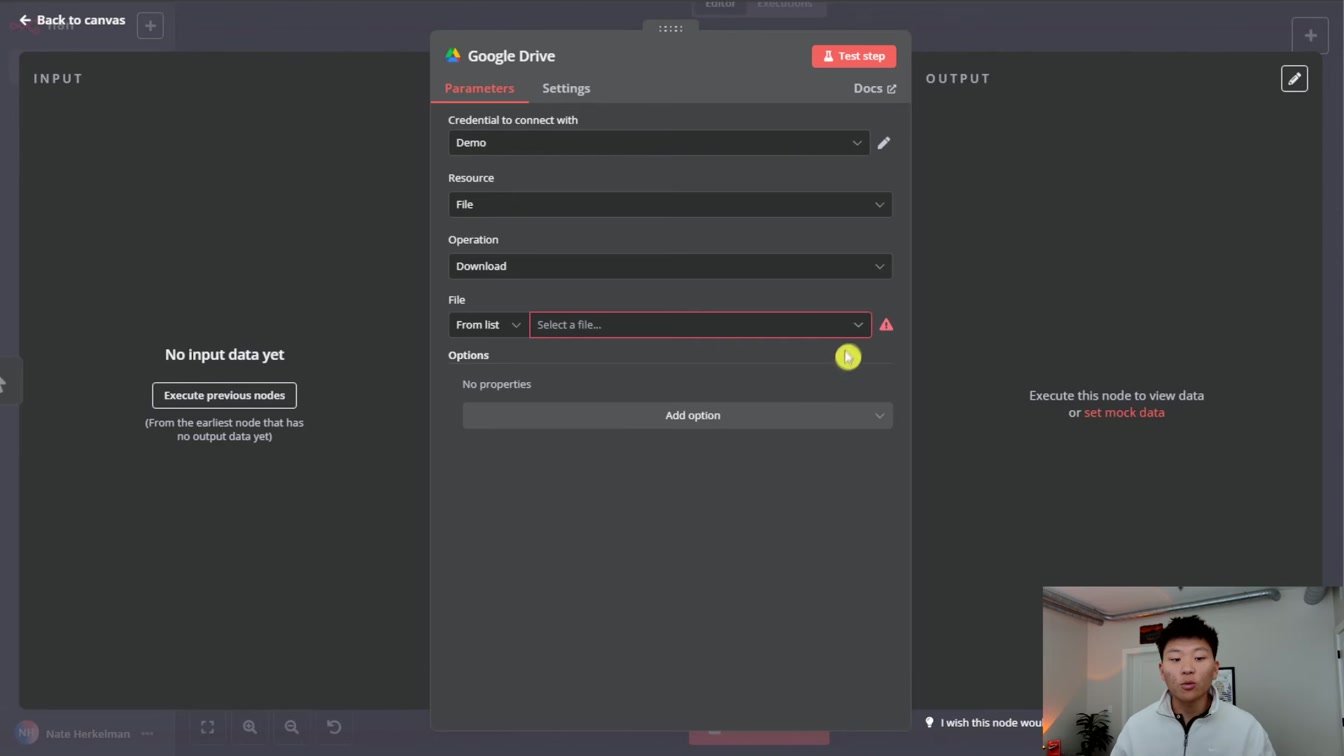
Task: Open Nate Herkelman user menu dots
Action: pos(148,733)
